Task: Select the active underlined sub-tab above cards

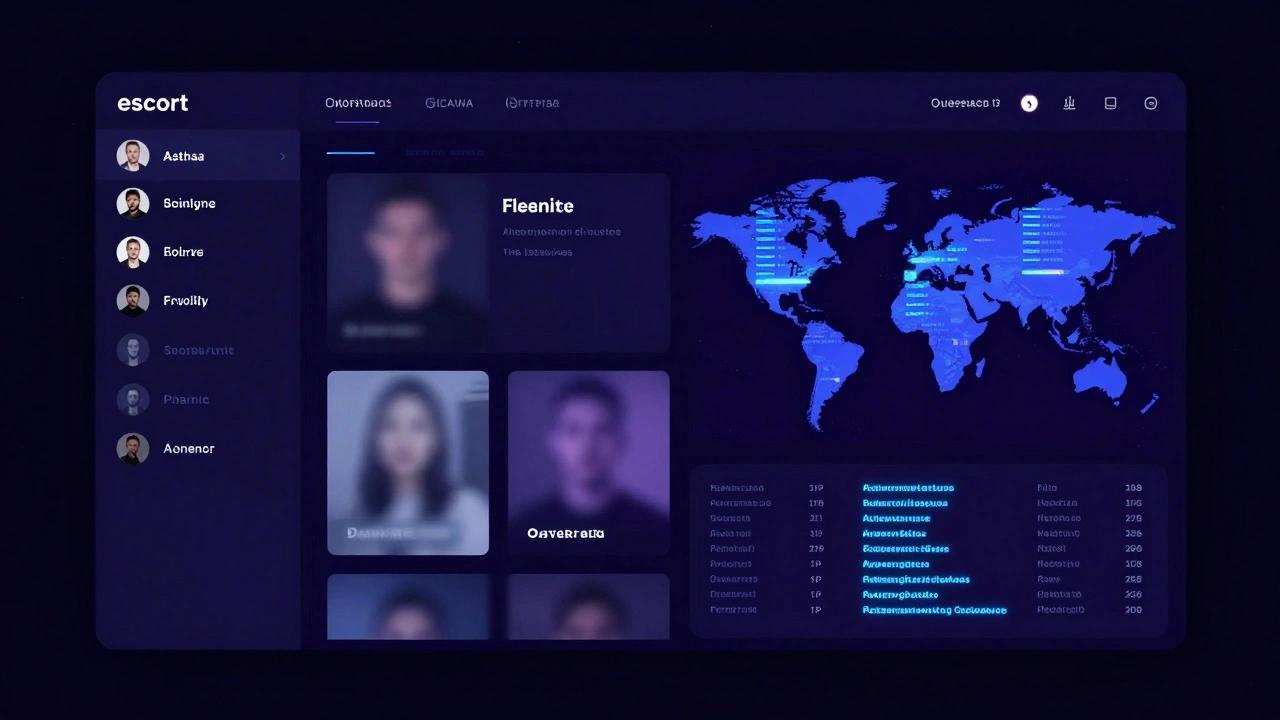Action: pyautogui.click(x=350, y=152)
